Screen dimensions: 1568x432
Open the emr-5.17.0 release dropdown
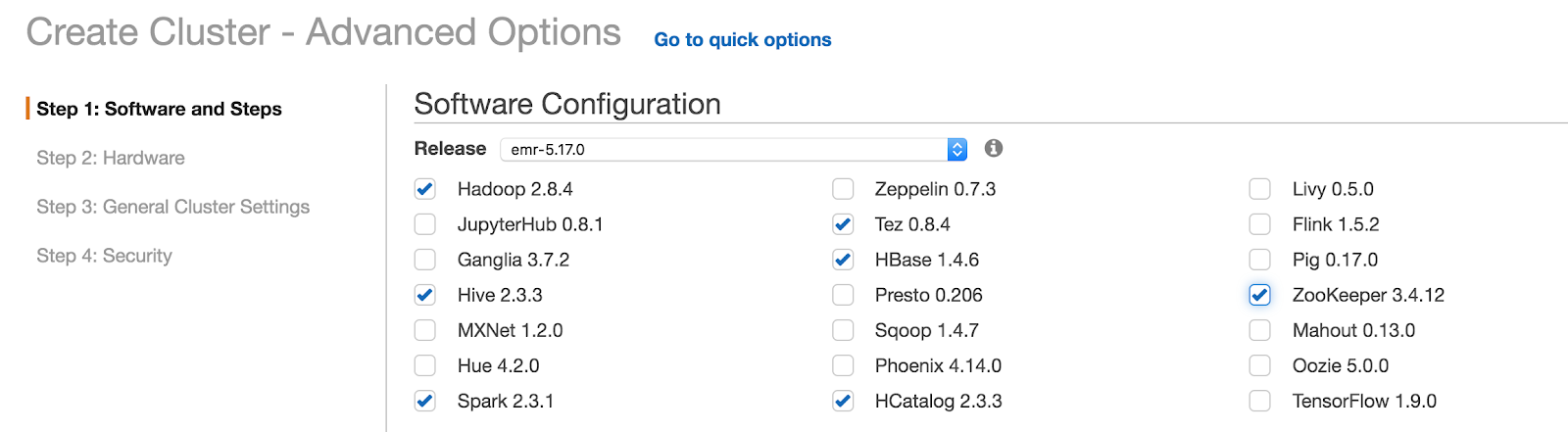point(734,149)
